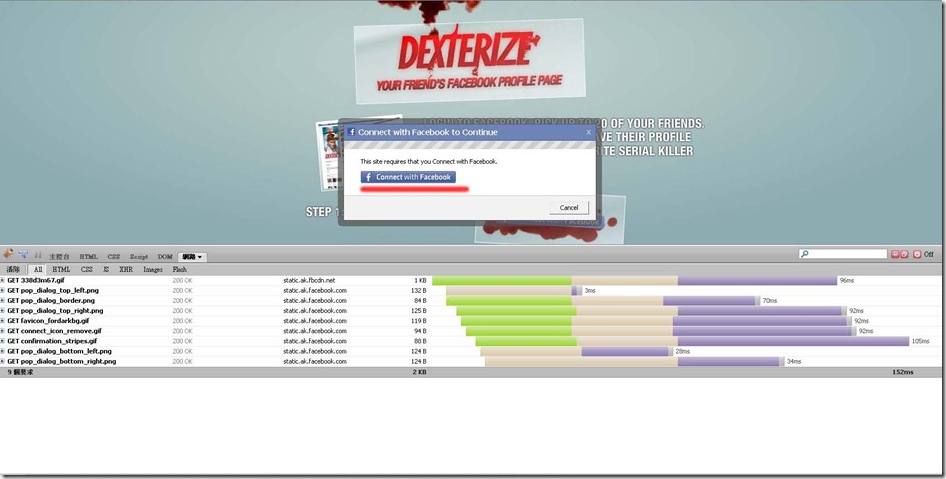The image size is (946, 479).
Task: Click the GET 338d3m67.gif request name
Action: (36, 281)
